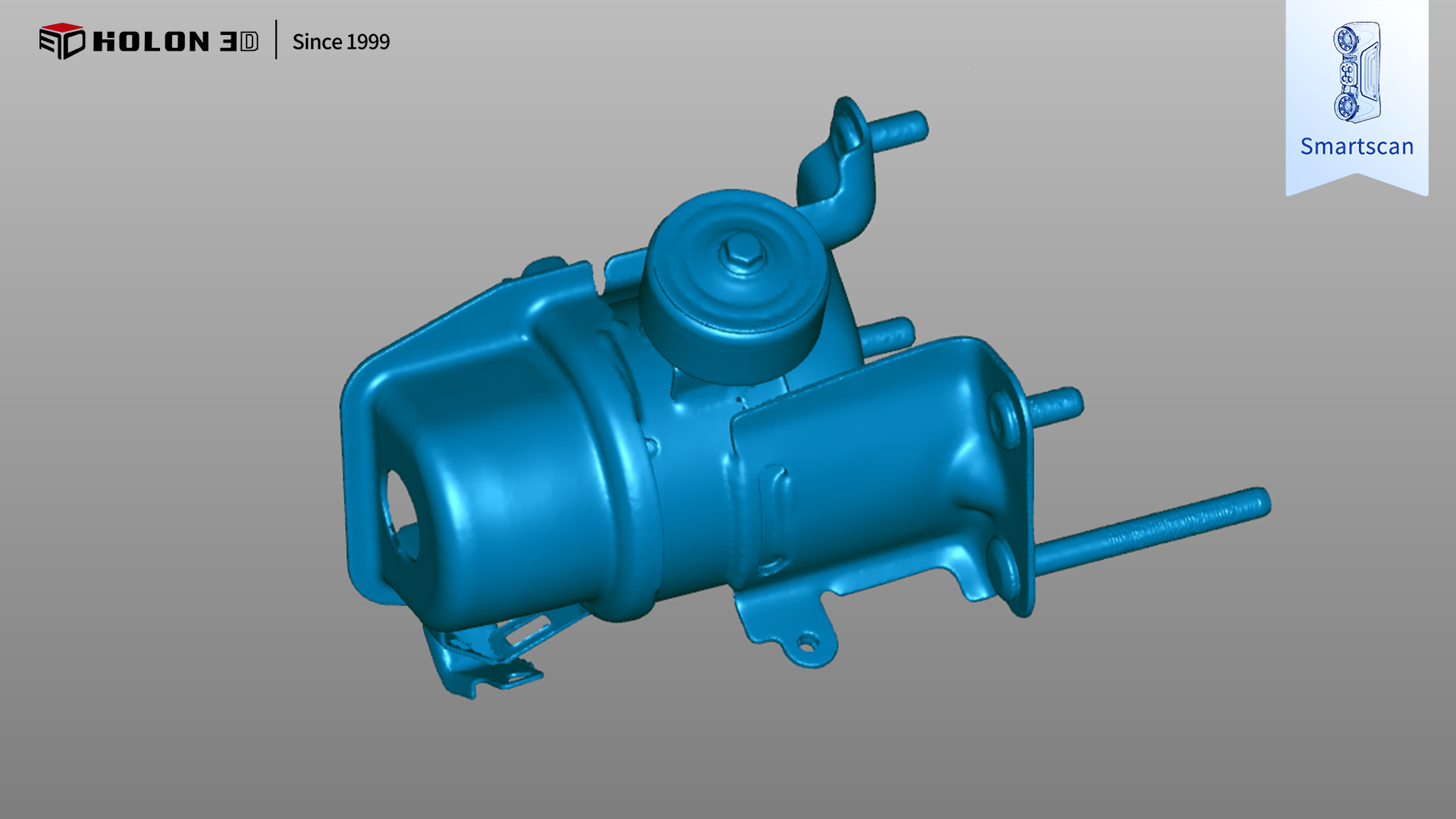Click the right flange plate lower boss
This screenshot has height=819, width=1456.
click(x=1004, y=567)
